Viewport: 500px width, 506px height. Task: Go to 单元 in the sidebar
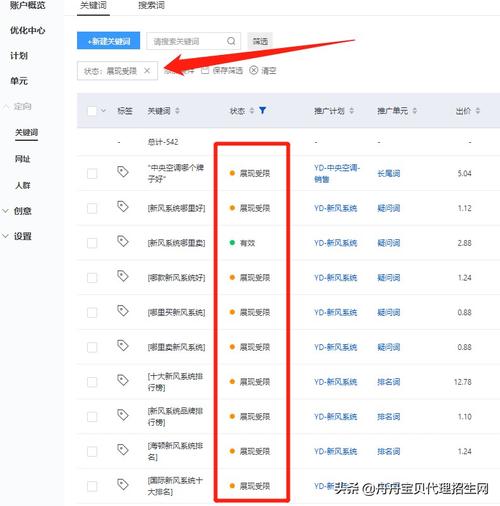19,81
